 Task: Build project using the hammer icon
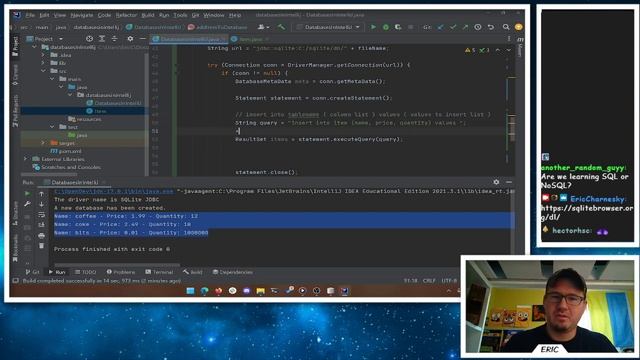281,27
